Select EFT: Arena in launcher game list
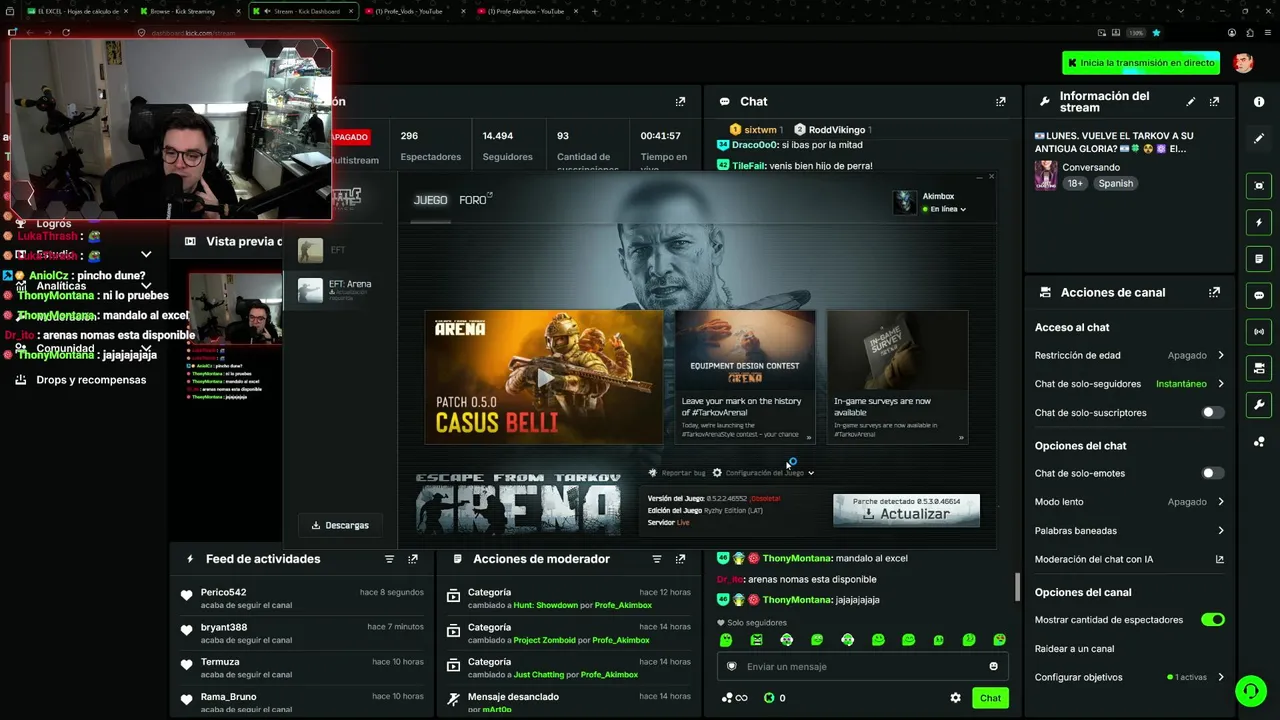Viewport: 1280px width, 720px height. (340, 290)
